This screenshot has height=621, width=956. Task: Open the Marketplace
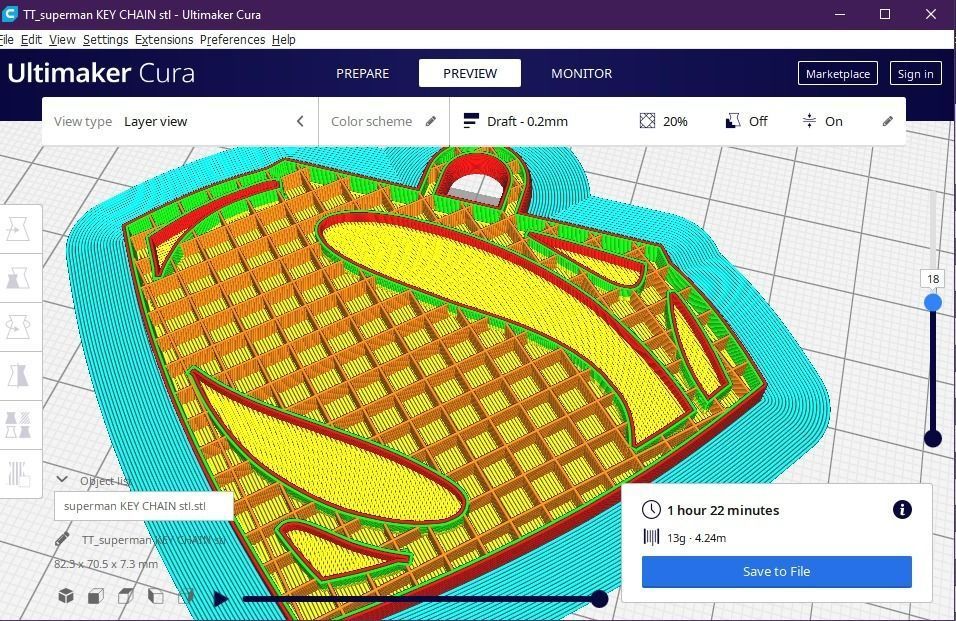(838, 73)
